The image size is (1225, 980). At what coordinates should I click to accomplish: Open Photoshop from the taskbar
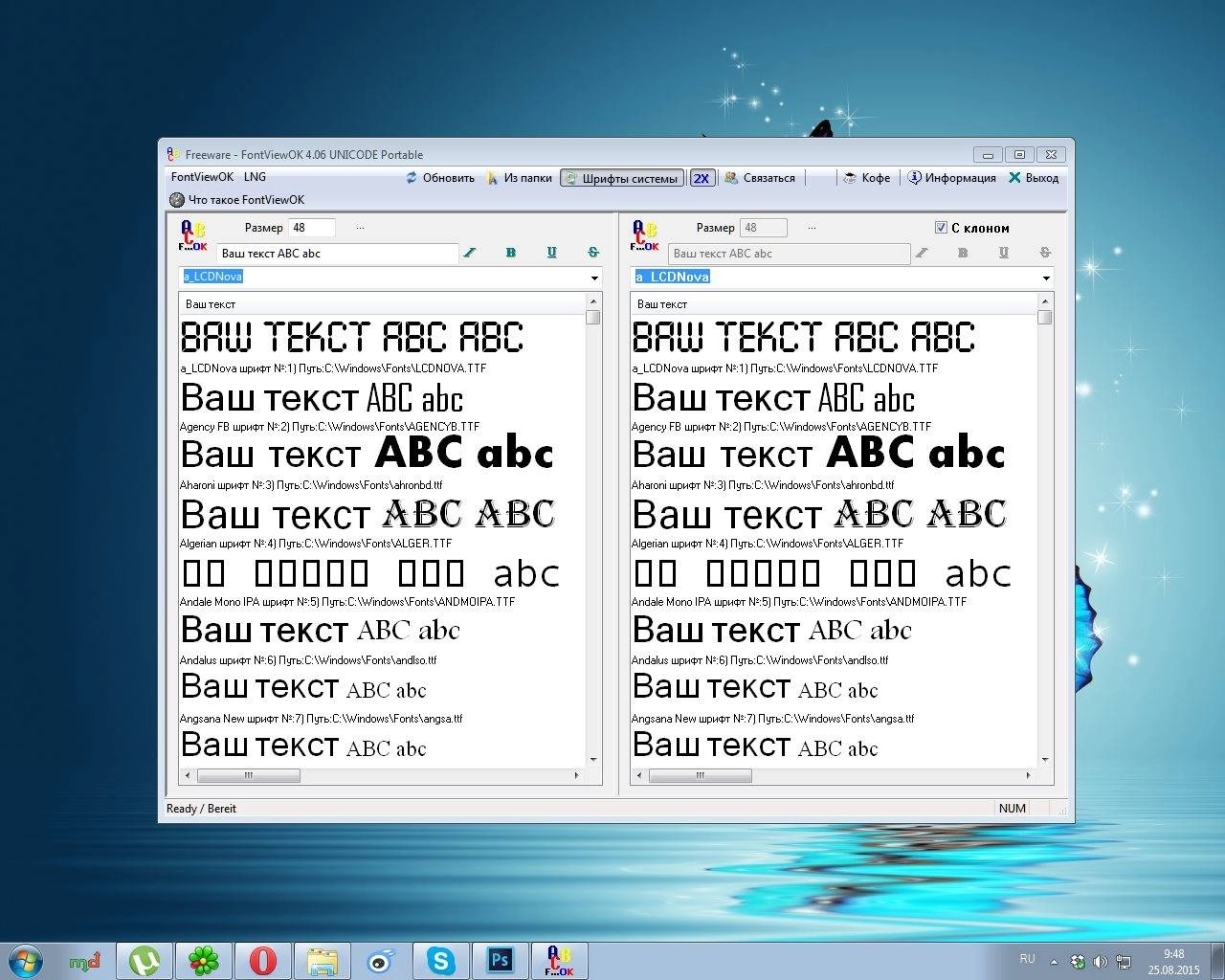pos(501,960)
